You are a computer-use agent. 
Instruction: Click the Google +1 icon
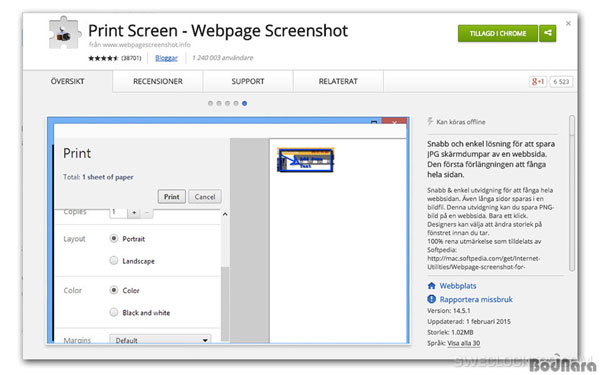point(538,81)
